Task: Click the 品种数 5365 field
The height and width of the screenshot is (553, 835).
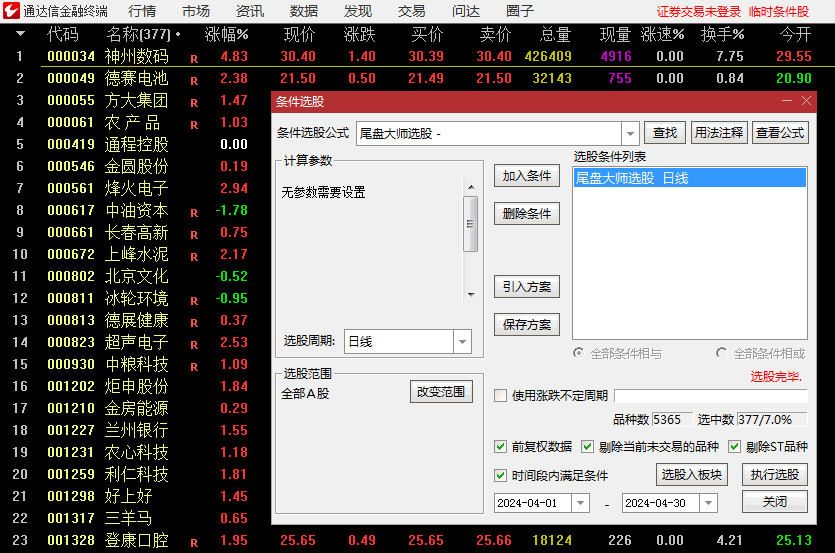Action: click(x=672, y=419)
